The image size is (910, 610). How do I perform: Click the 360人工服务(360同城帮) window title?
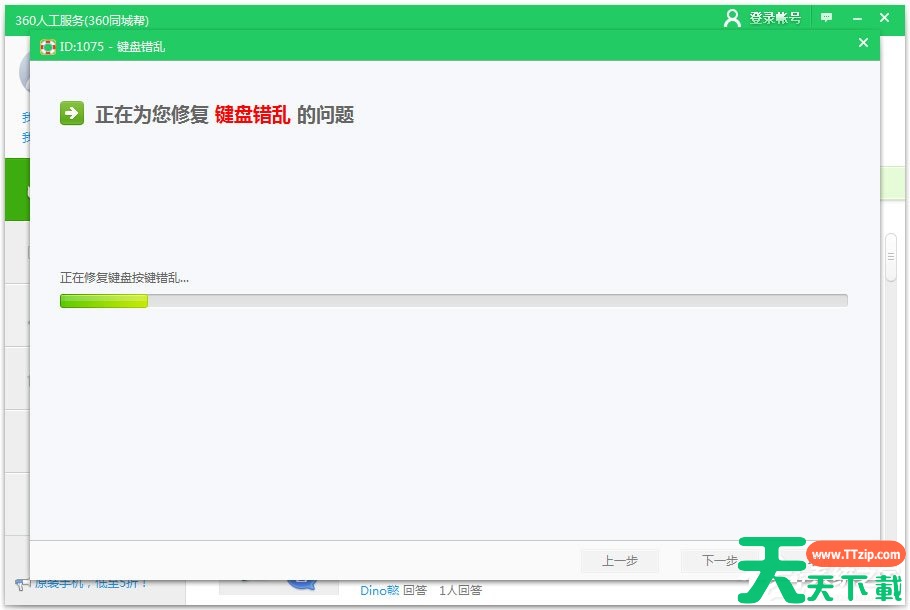82,20
